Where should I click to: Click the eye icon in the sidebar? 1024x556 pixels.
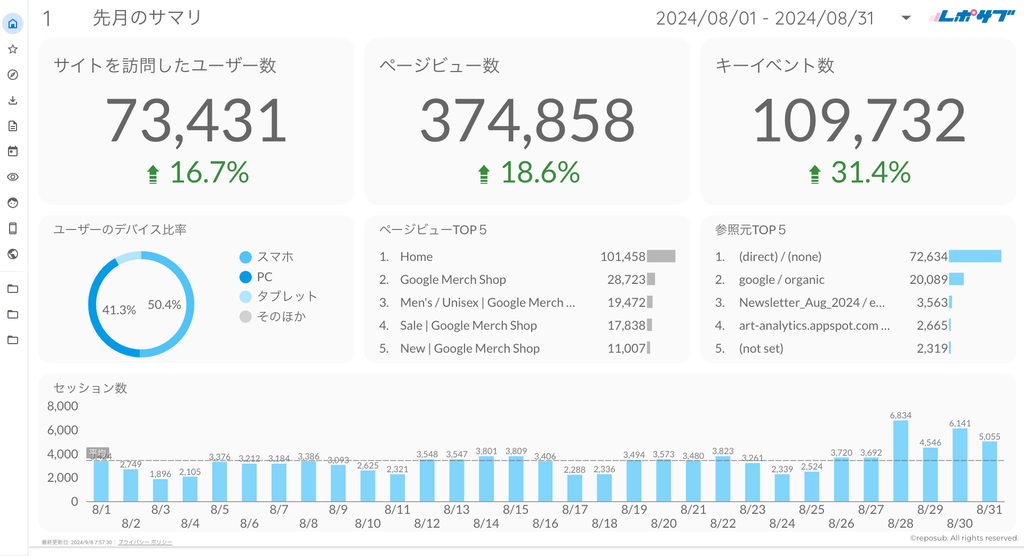tap(13, 177)
